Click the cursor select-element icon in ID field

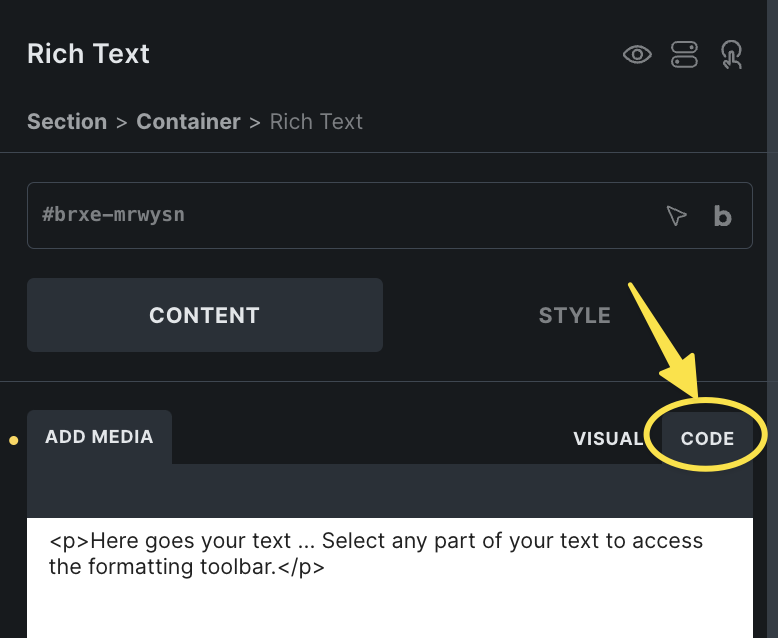677,215
